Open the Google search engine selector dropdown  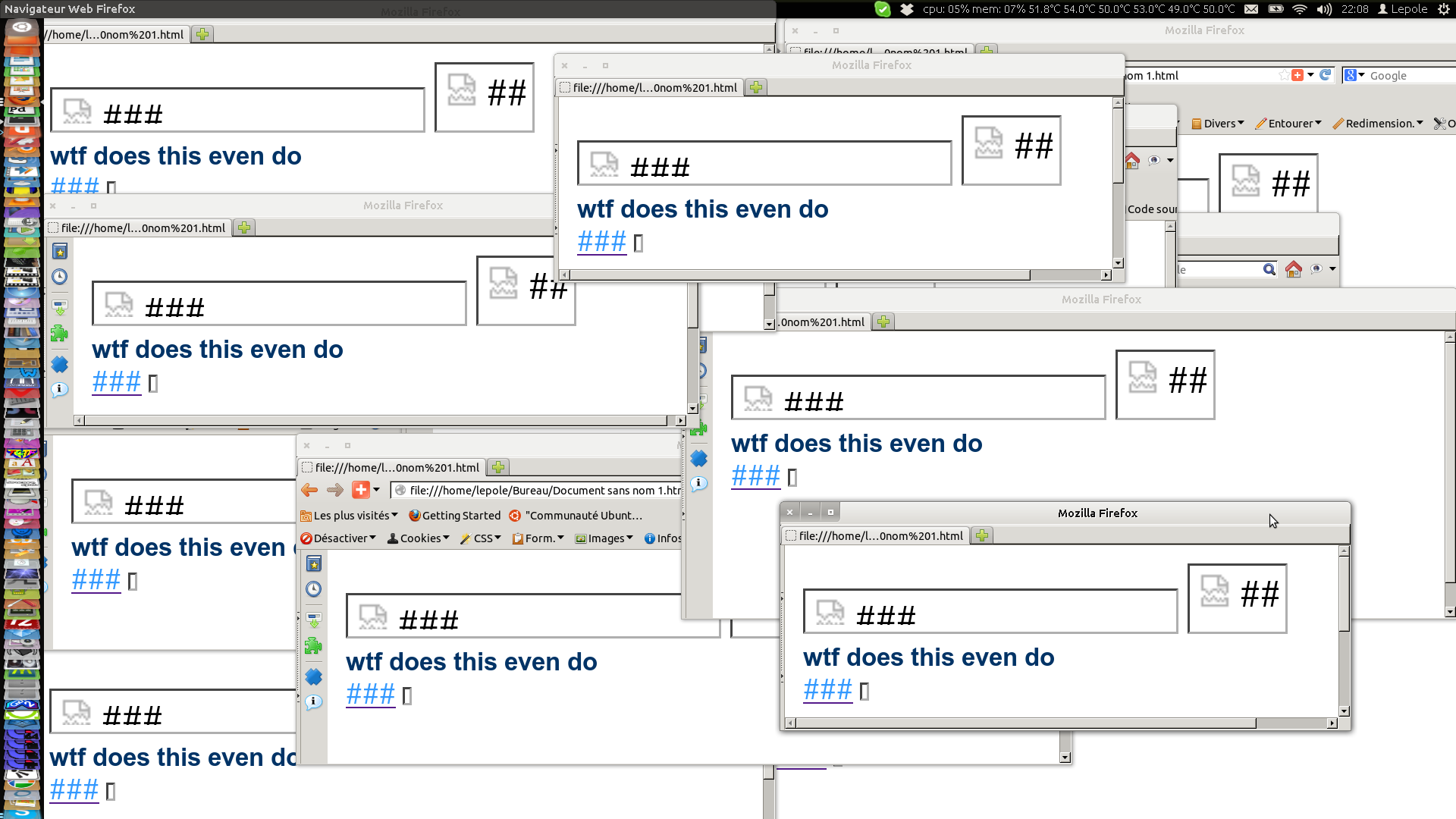pos(1354,75)
